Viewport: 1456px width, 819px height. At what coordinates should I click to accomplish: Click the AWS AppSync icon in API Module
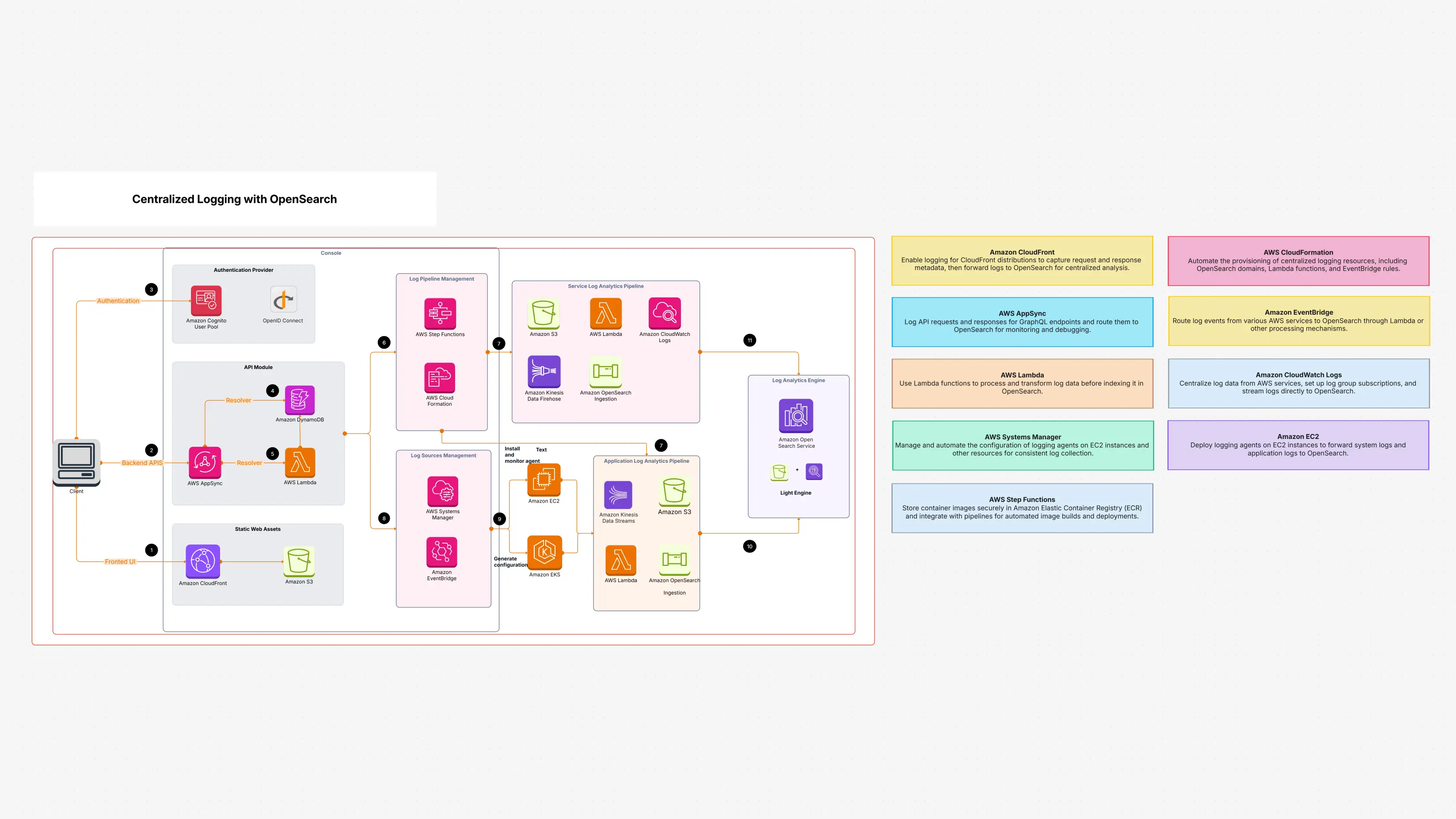[x=205, y=464]
